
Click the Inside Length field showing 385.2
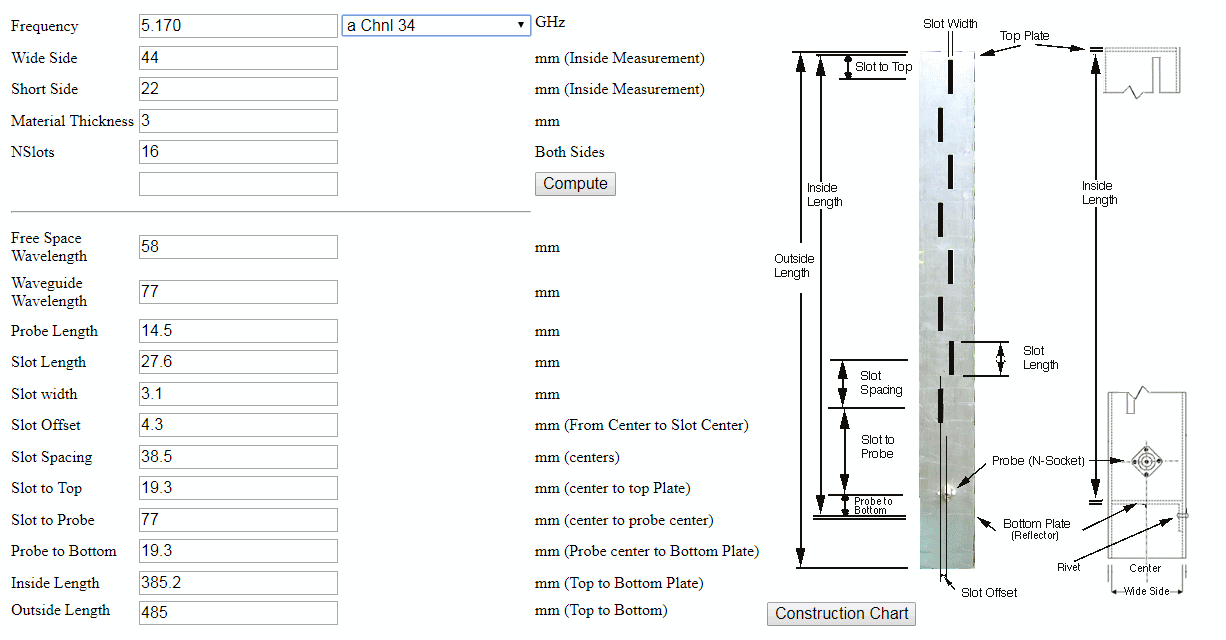point(238,583)
